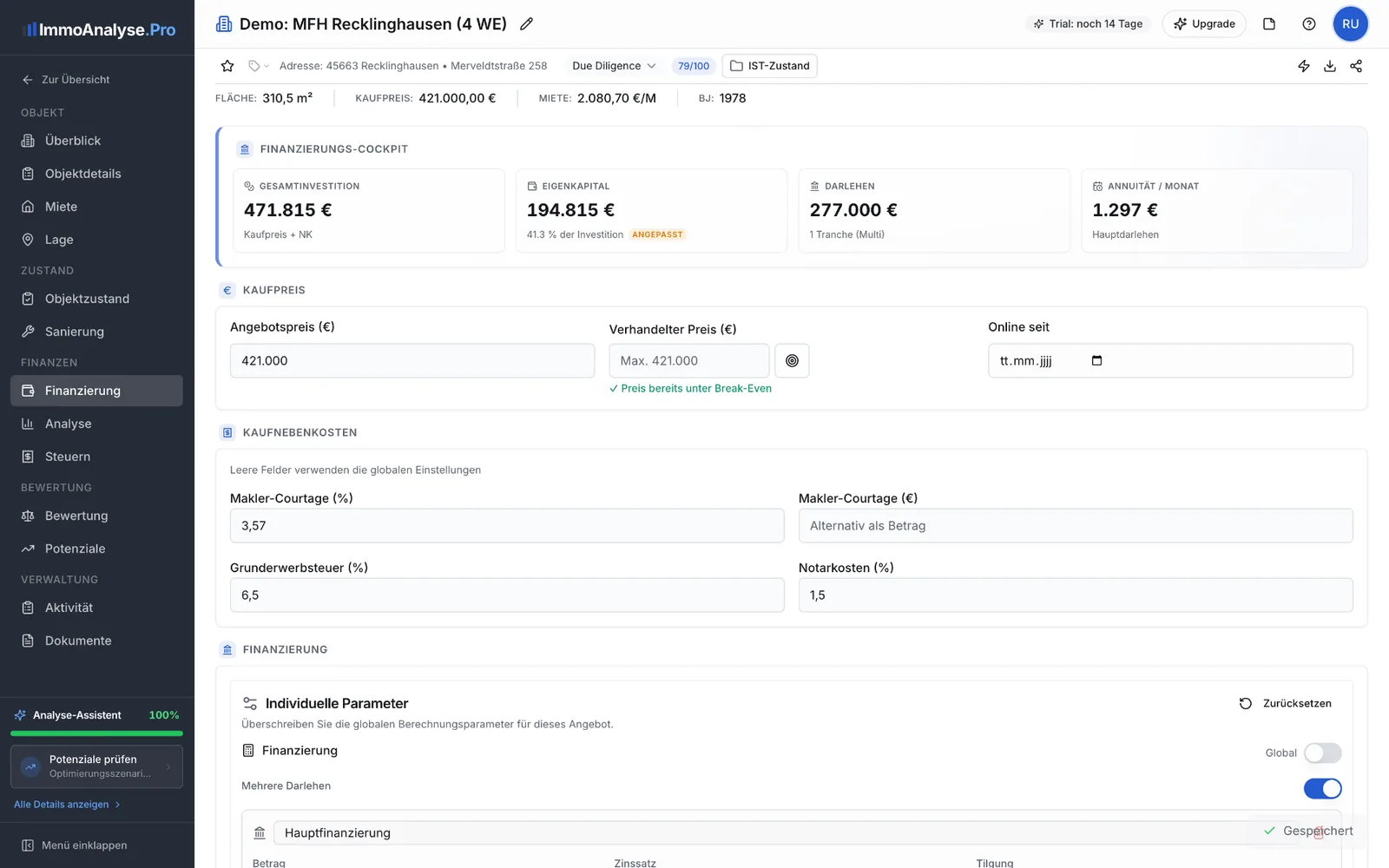
Task: Click the Upgrade button
Action: click(x=1204, y=24)
